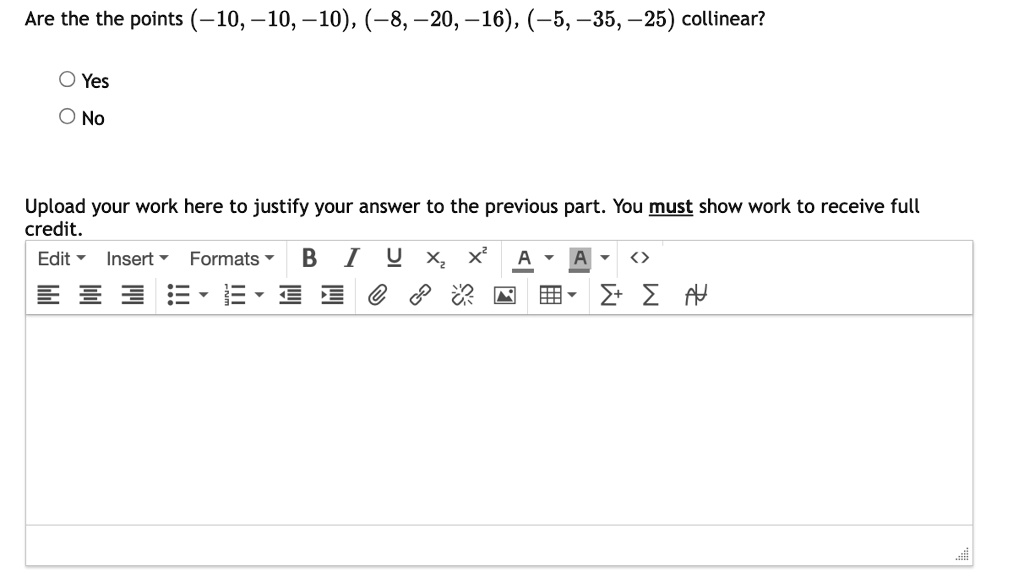Insert a link with chain icon
Viewport: 1024px width, 588px height.
pyautogui.click(x=420, y=295)
